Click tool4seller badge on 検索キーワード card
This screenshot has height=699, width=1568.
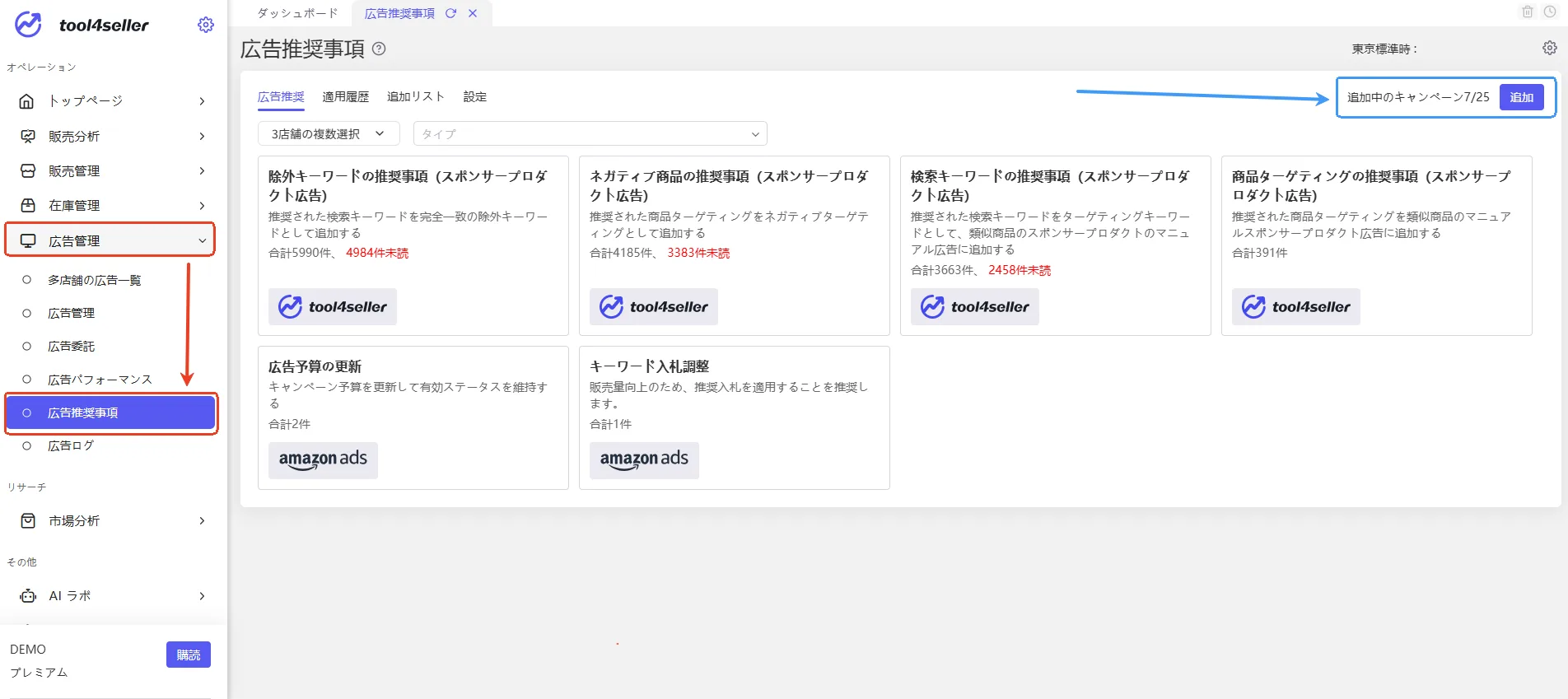[975, 306]
